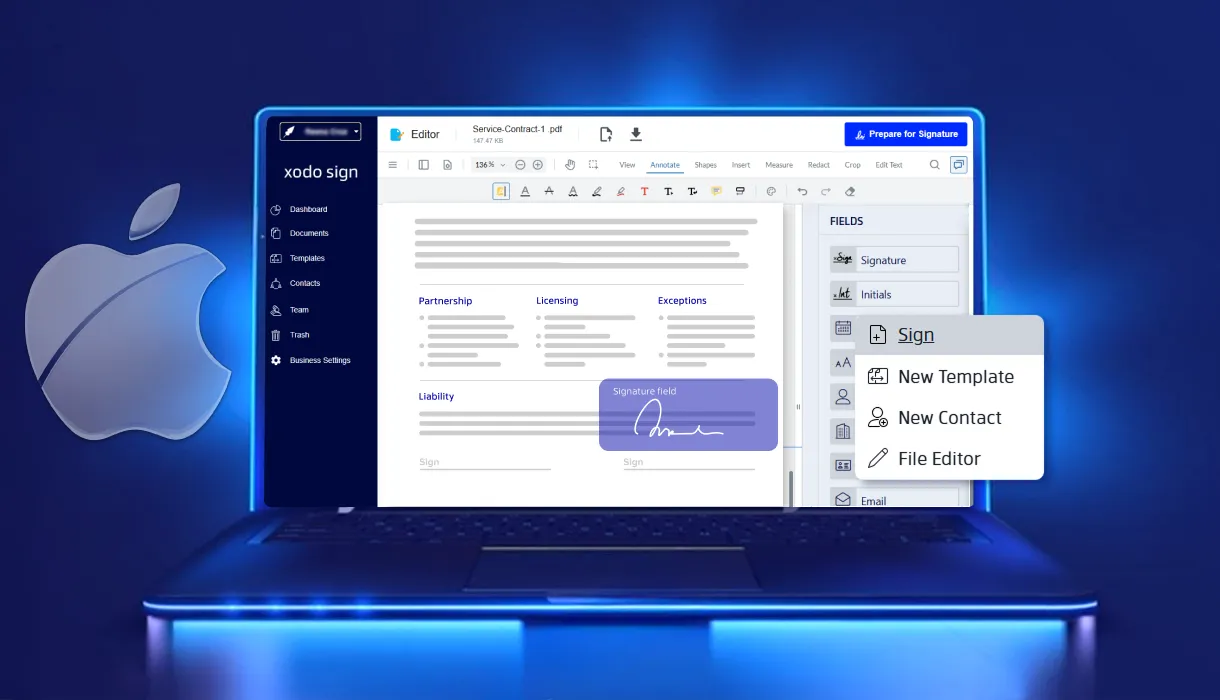This screenshot has width=1220, height=700.
Task: Expand the hamburger menu in the toolbar
Action: (394, 165)
